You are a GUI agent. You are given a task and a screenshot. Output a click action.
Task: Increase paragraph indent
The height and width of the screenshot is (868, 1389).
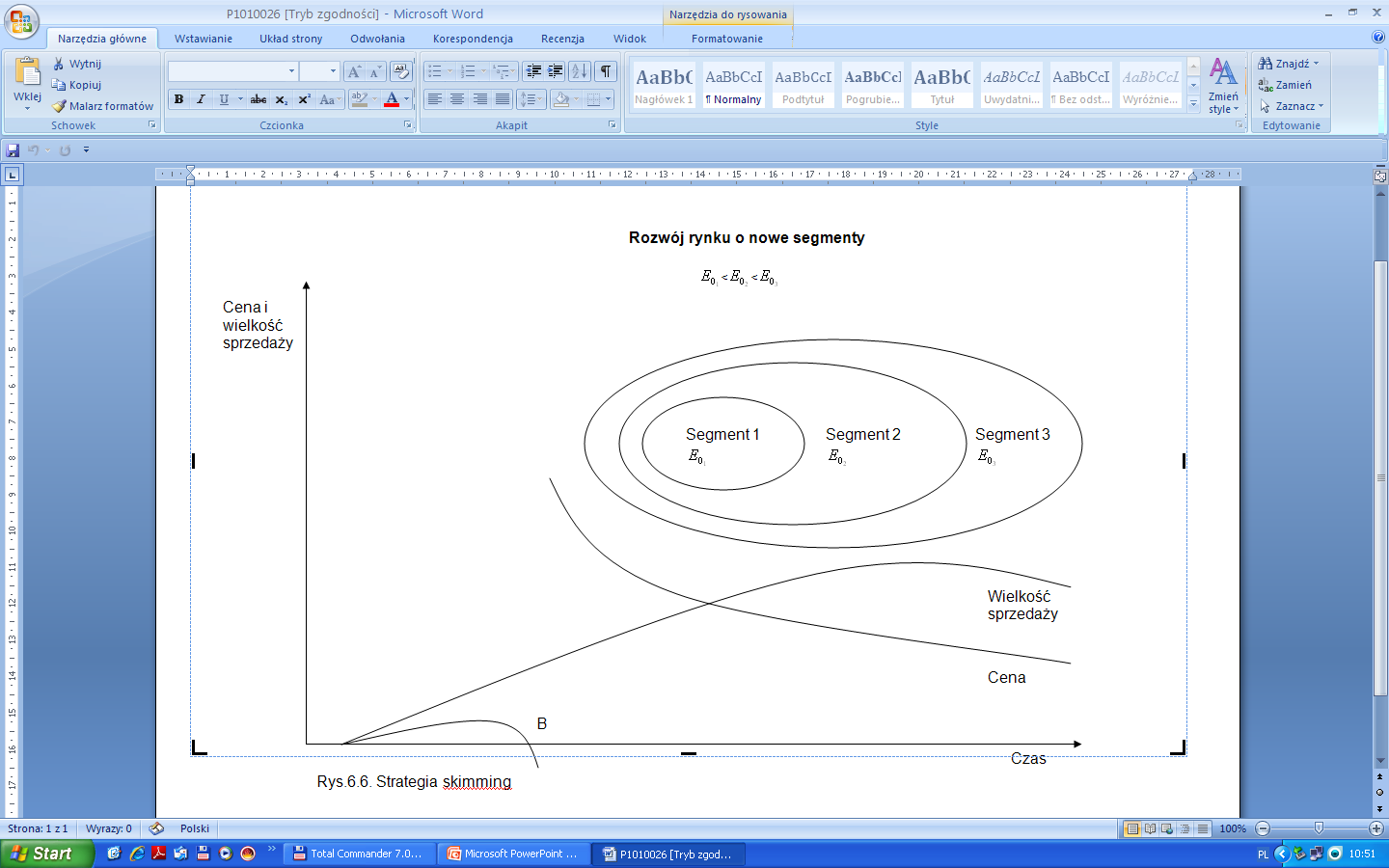pyautogui.click(x=556, y=71)
